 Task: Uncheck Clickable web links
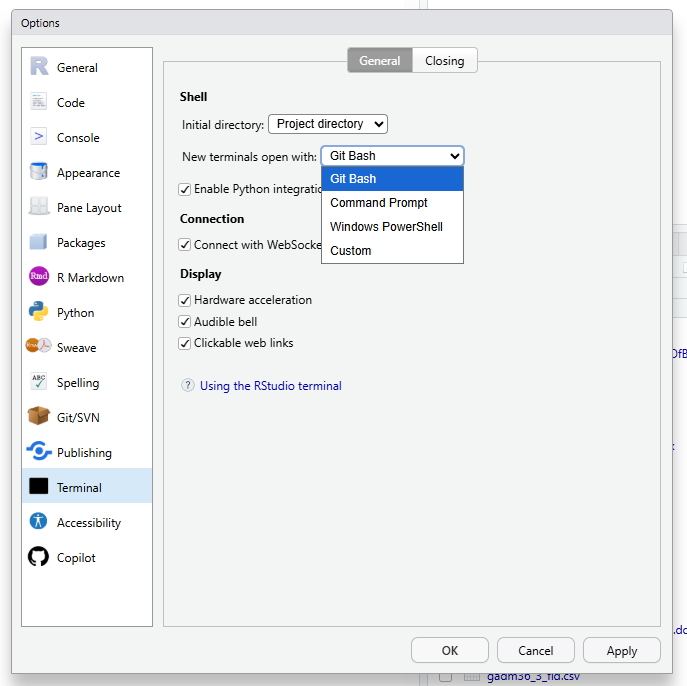(185, 343)
